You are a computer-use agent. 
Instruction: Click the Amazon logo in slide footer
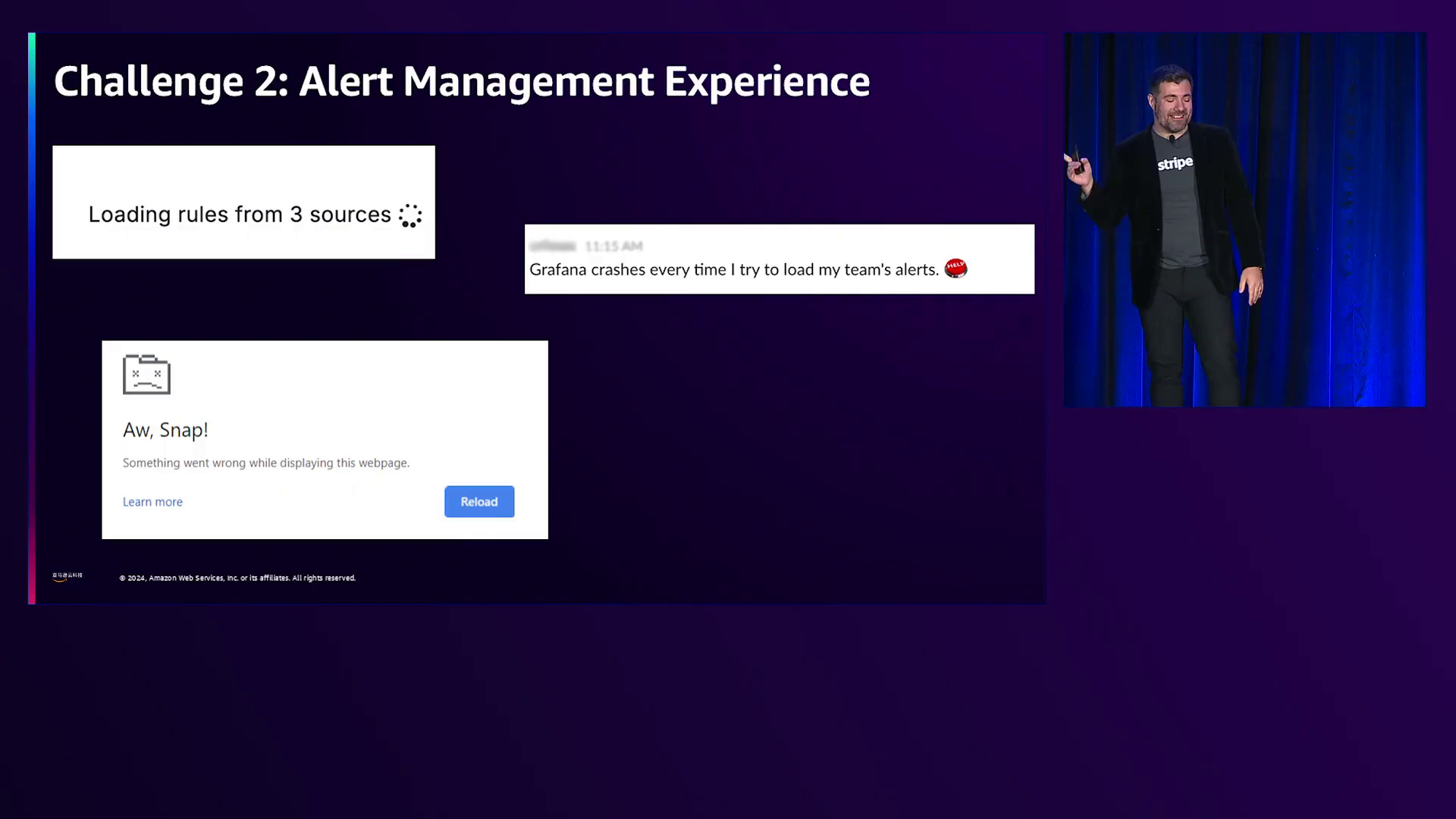[67, 577]
